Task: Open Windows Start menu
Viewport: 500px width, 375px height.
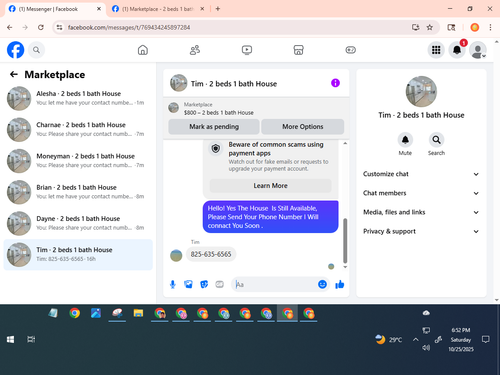Action: (10, 339)
